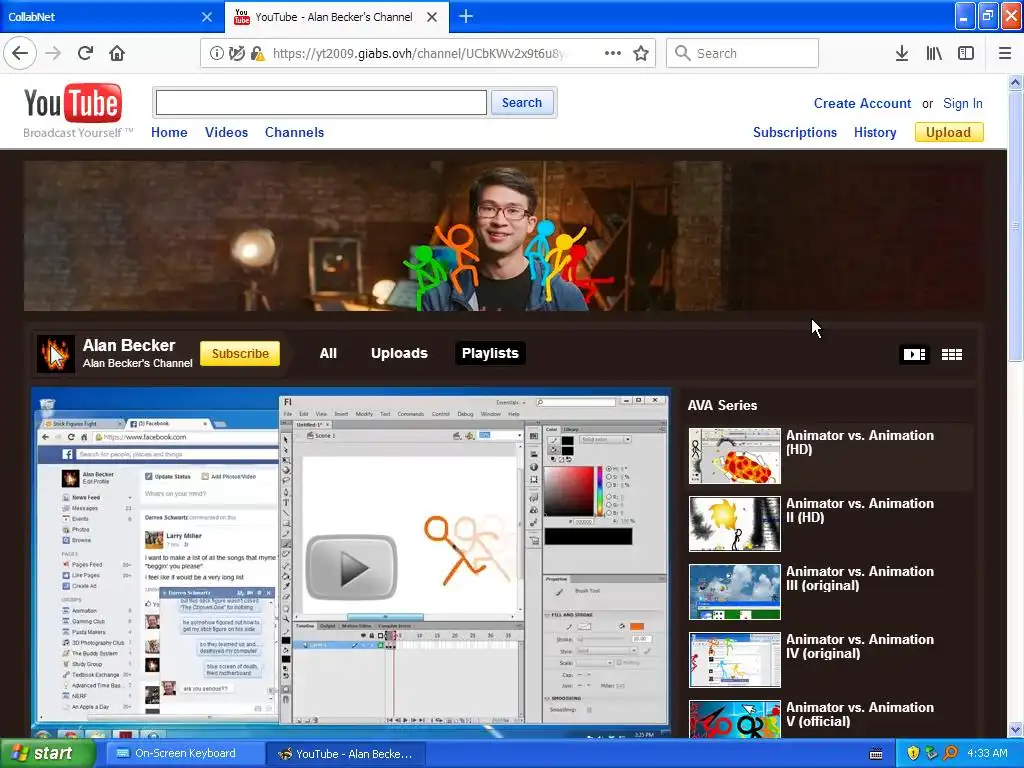Open the Videos navigation link
The width and height of the screenshot is (1024, 768).
pyautogui.click(x=226, y=132)
